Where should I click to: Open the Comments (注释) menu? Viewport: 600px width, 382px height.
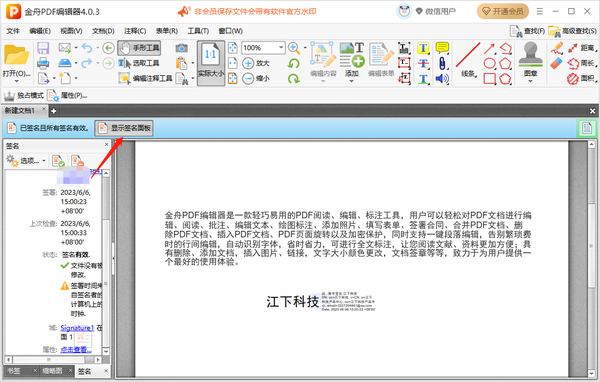135,31
